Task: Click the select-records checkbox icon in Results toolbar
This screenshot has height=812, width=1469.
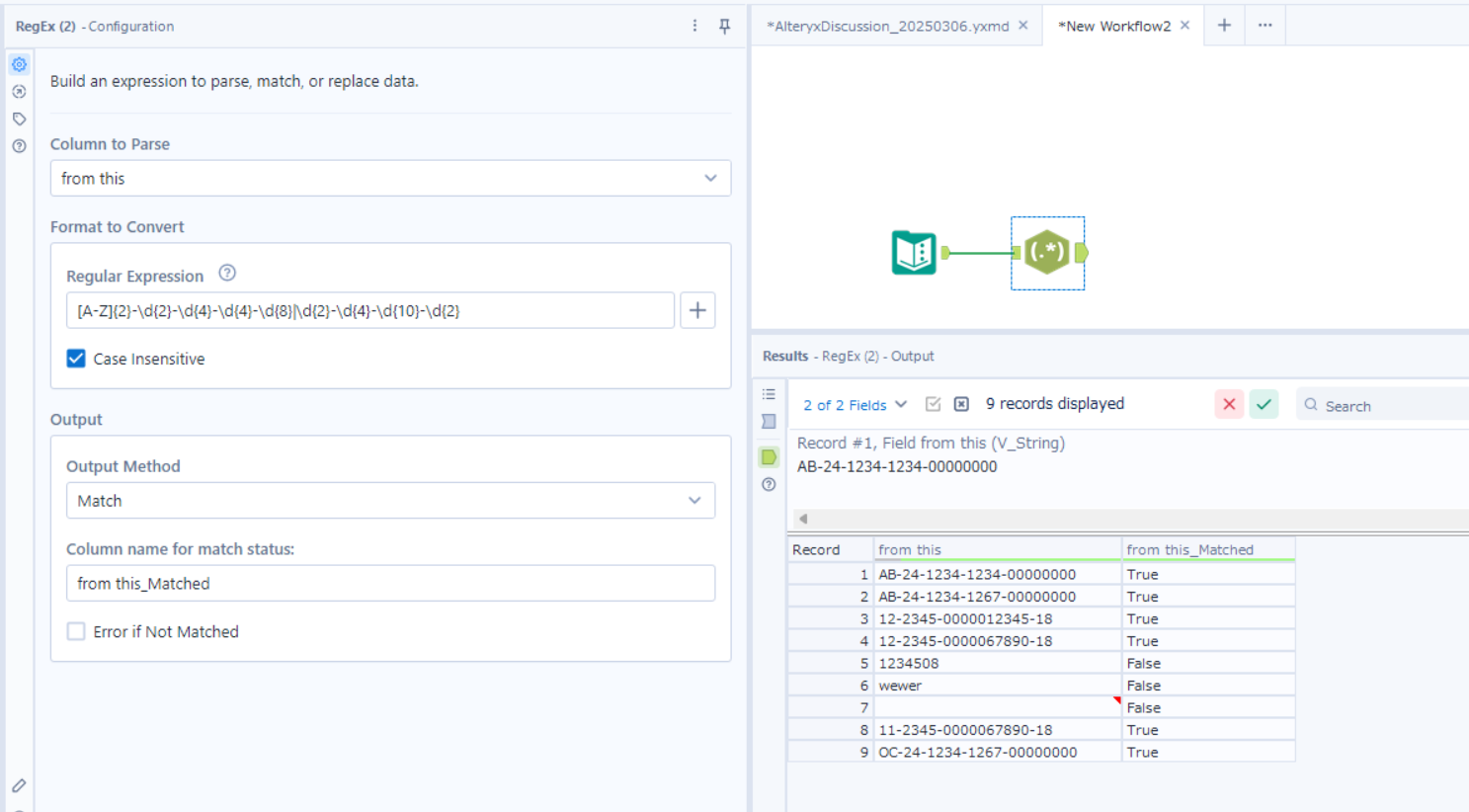Action: coord(933,404)
